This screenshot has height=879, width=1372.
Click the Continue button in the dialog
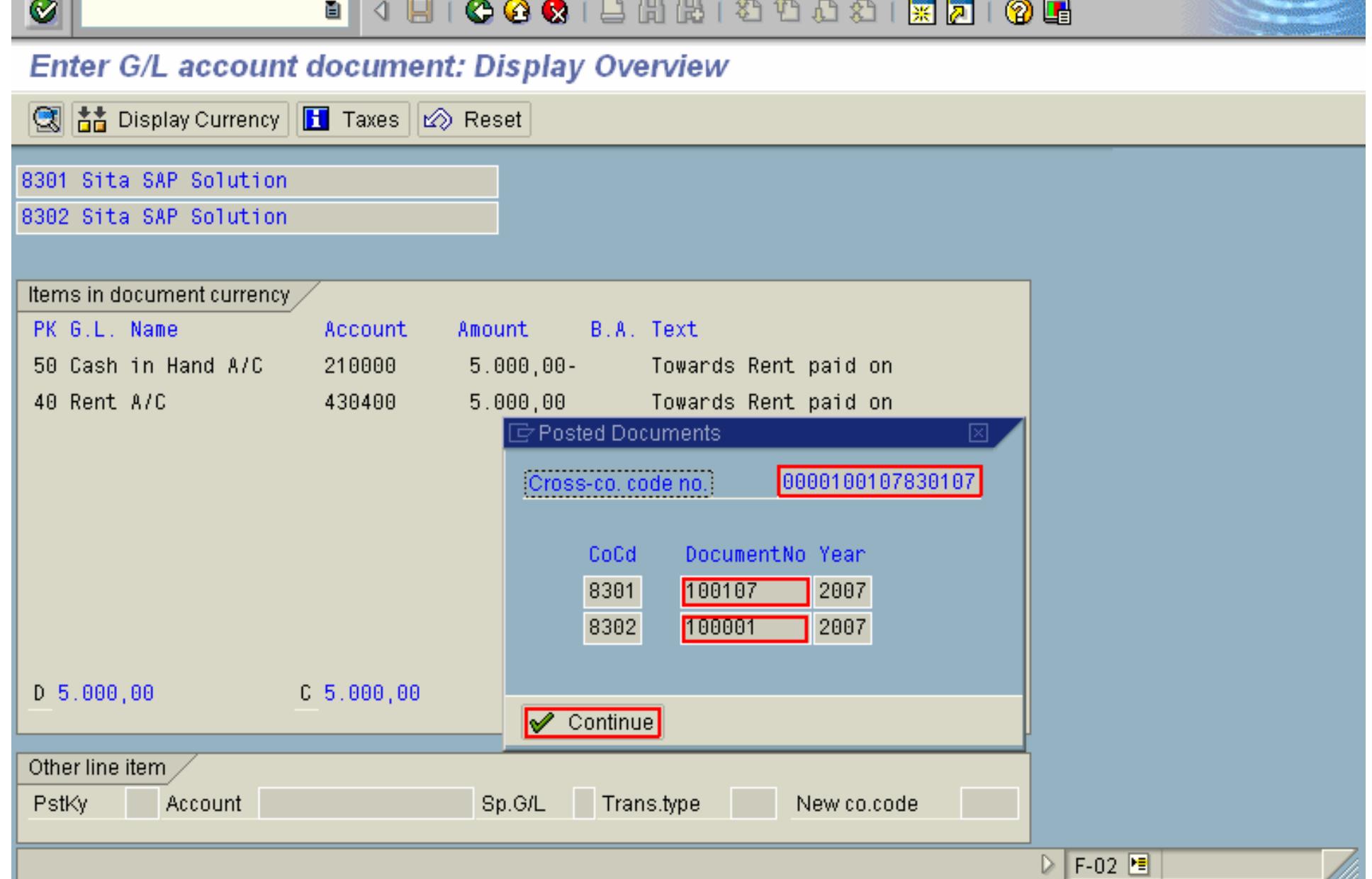[592, 722]
